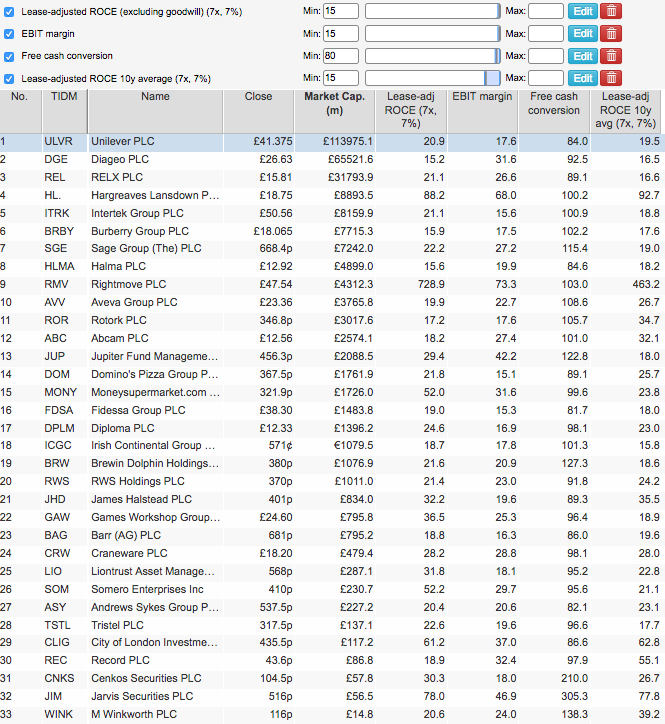
Task: Click Min field for ROCE excluding goodwill
Action: pos(341,11)
